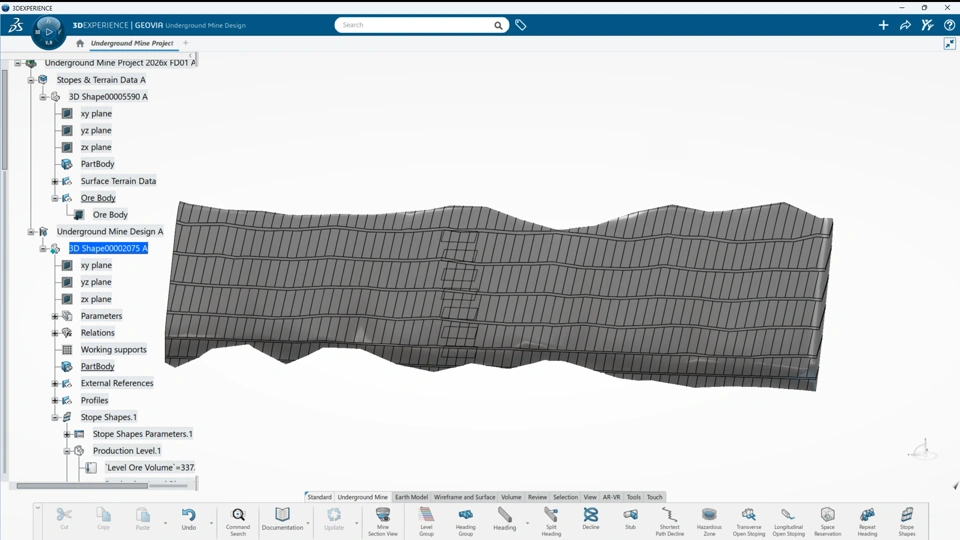Click the tag icon beside search
The width and height of the screenshot is (960, 540).
520,25
